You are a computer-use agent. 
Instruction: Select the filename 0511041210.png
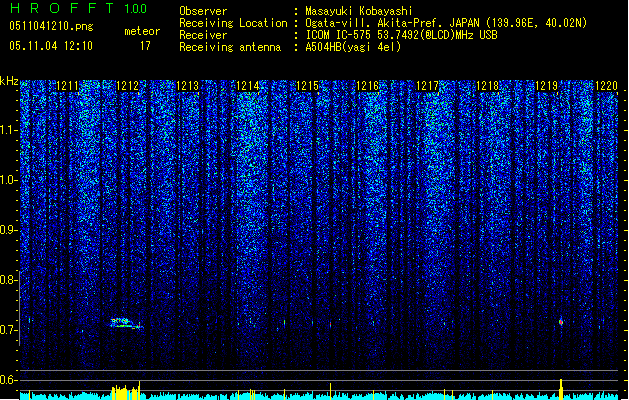click(x=51, y=26)
